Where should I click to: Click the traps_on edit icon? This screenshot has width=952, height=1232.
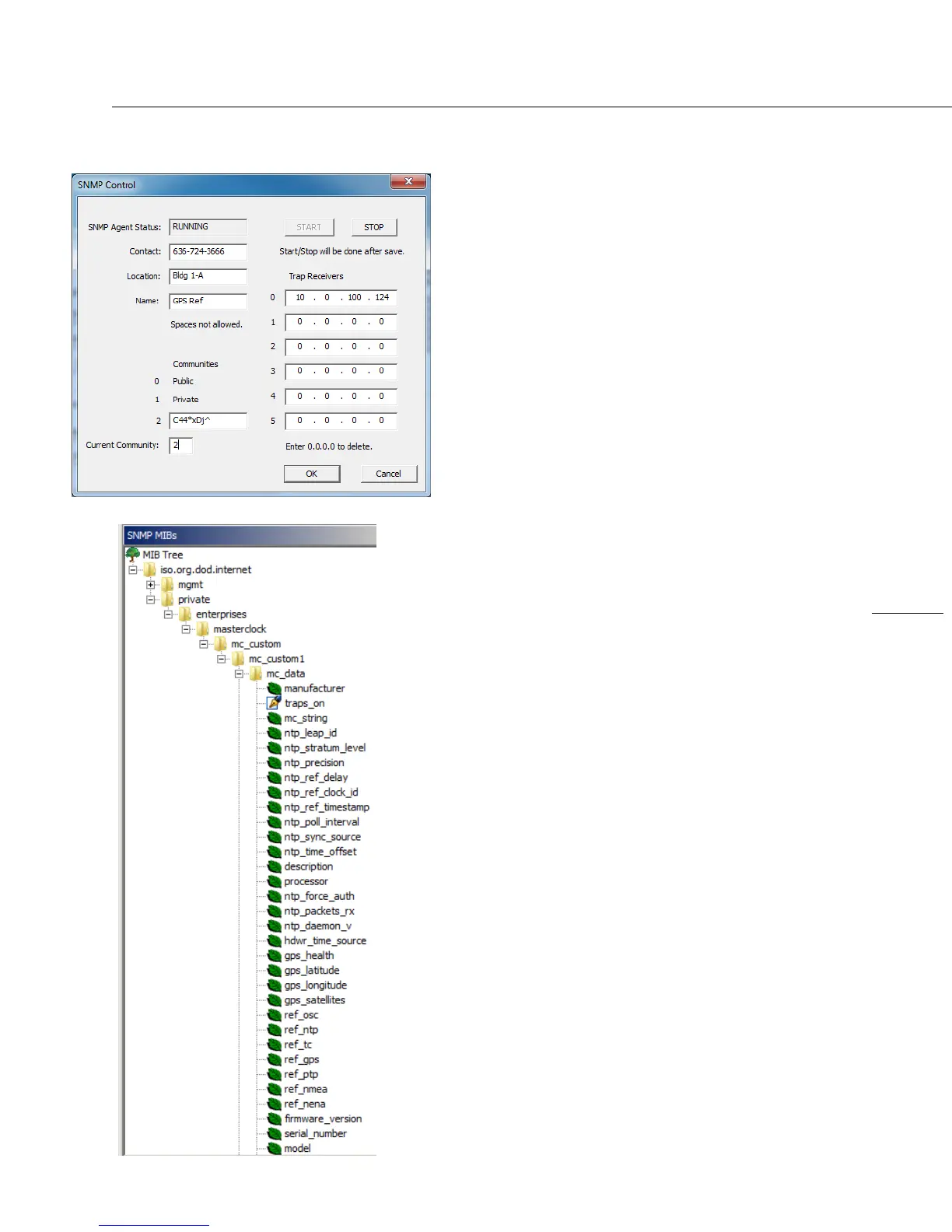[274, 703]
